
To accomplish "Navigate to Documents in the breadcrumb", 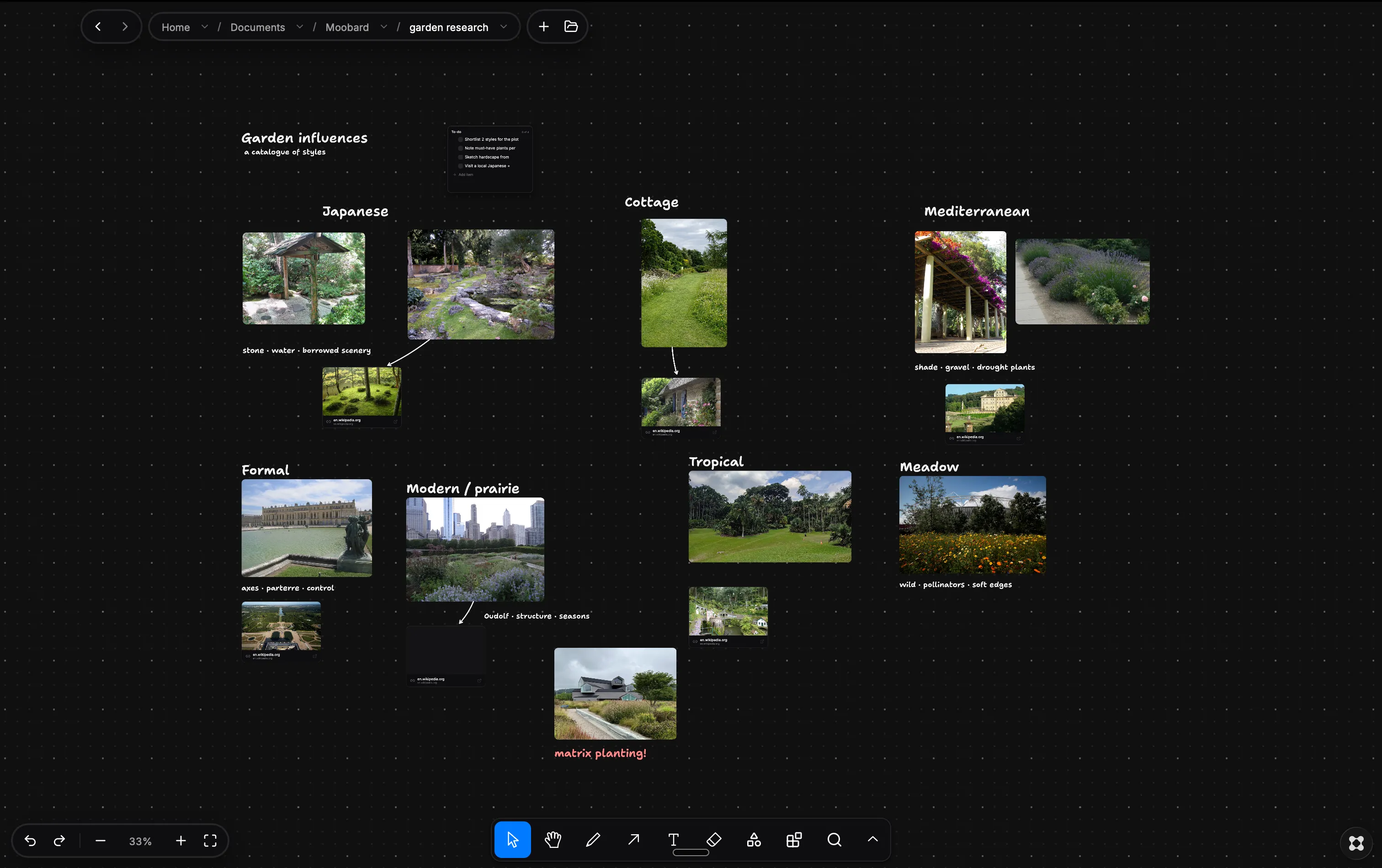I will 258,27.
